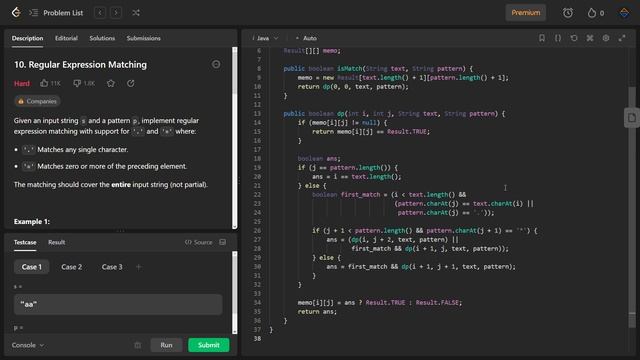Click code line 10 return dp statement
The width and height of the screenshot is (640, 360).
pyautogui.click(x=353, y=87)
